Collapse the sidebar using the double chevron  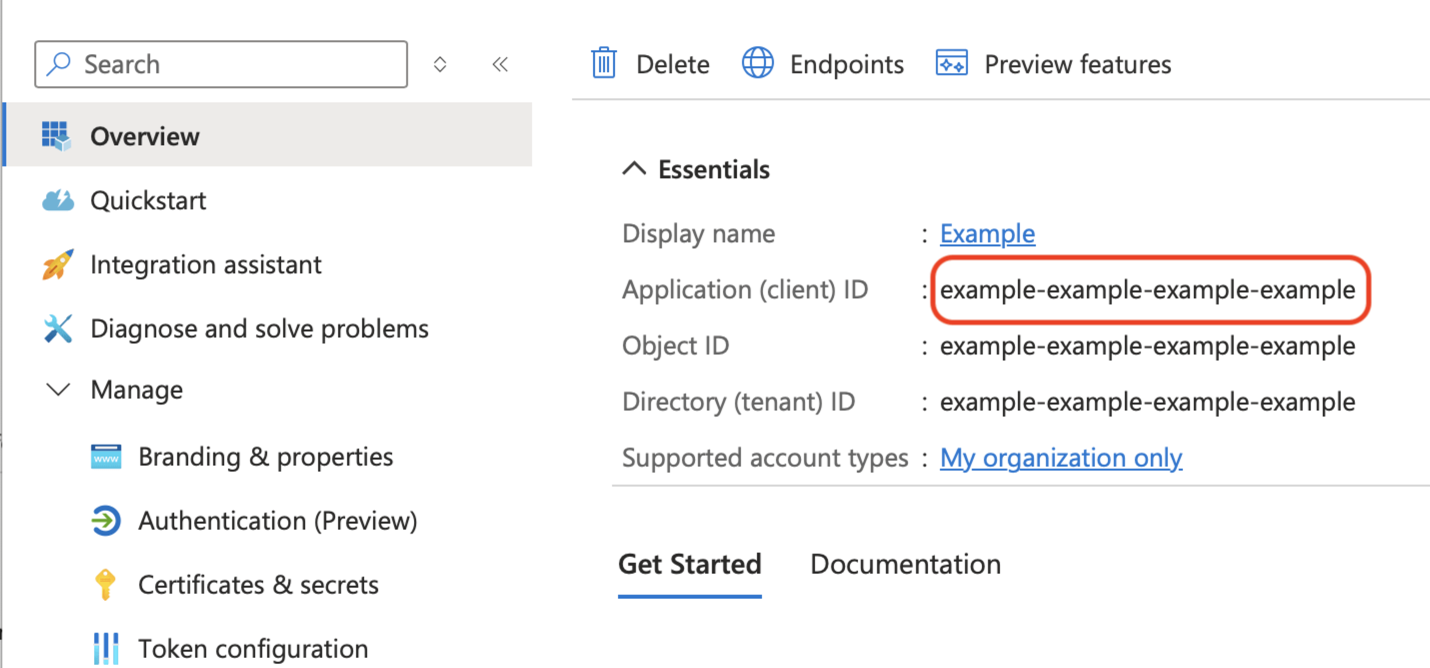point(500,63)
